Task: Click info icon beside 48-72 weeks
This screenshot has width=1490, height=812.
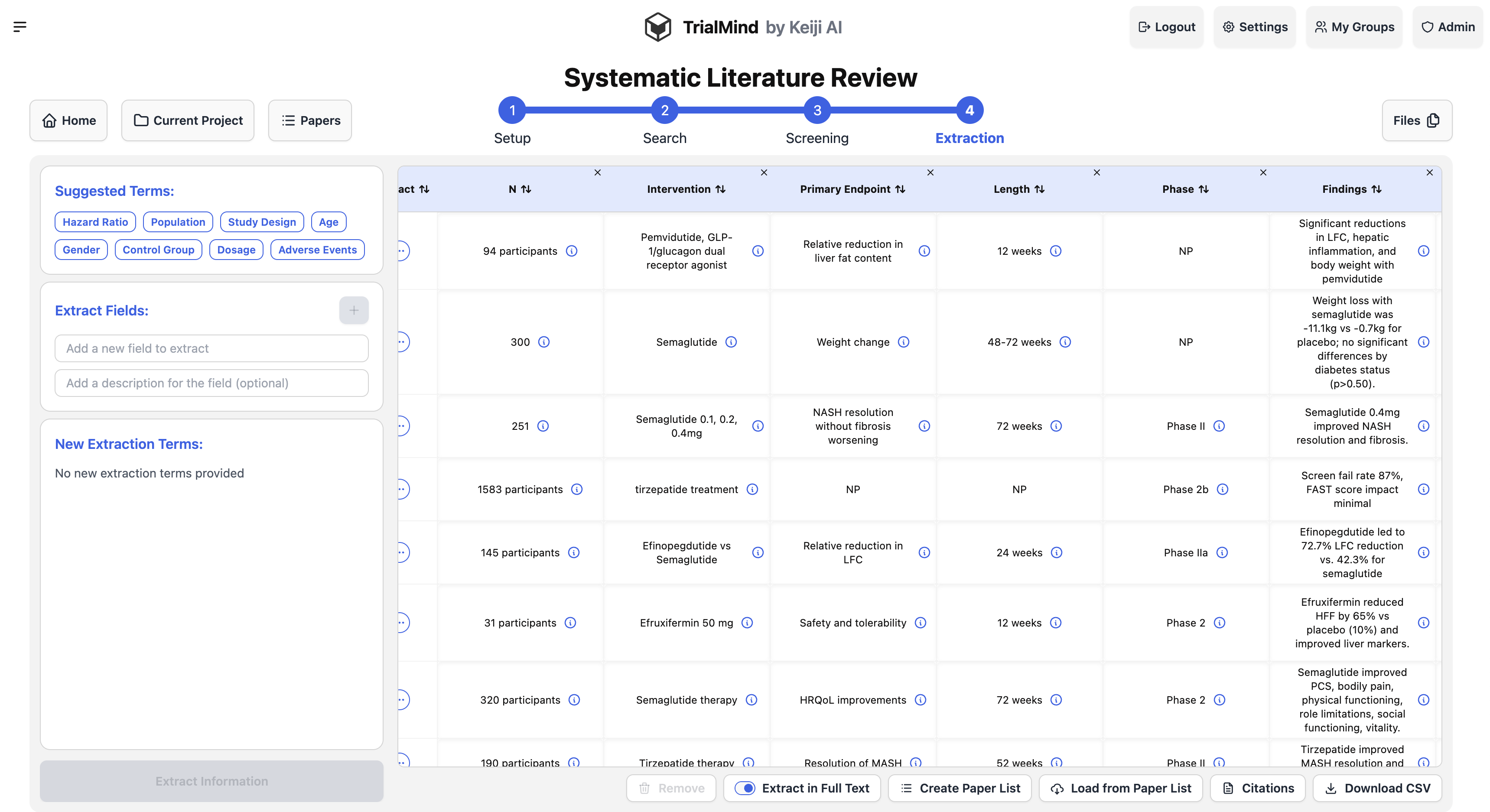Action: [1065, 342]
